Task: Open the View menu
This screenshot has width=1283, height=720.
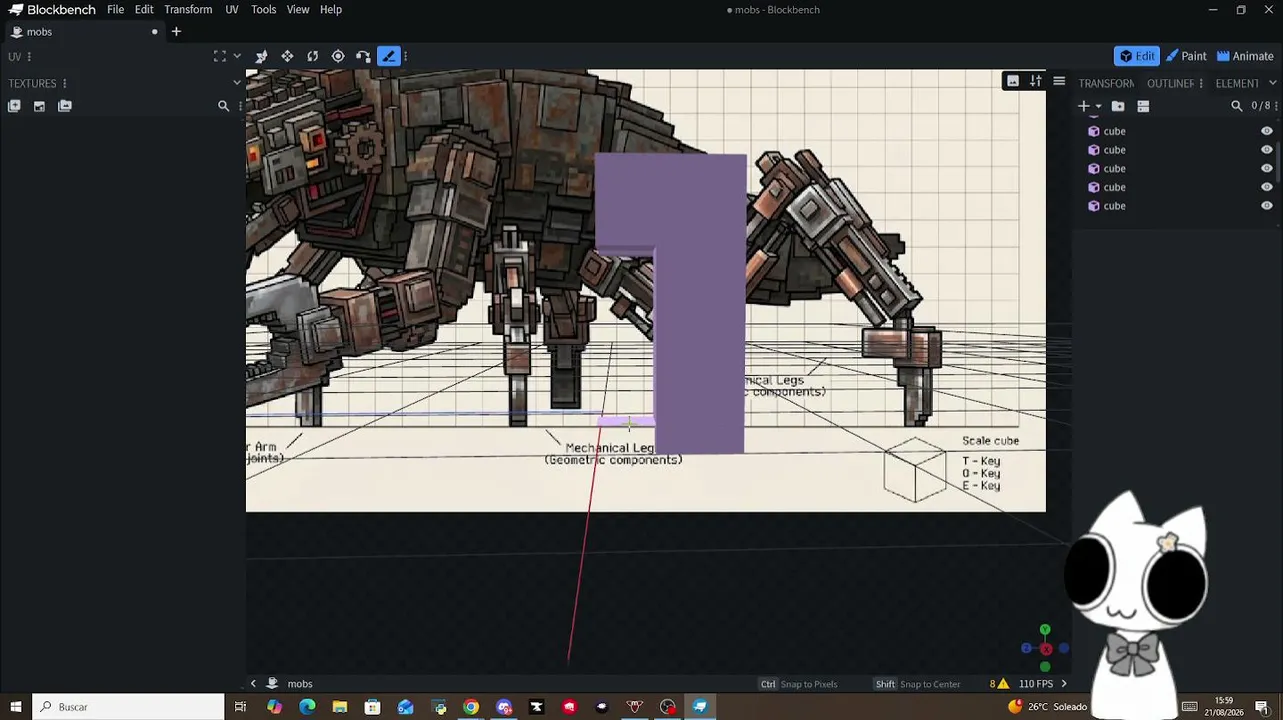Action: pyautogui.click(x=298, y=10)
